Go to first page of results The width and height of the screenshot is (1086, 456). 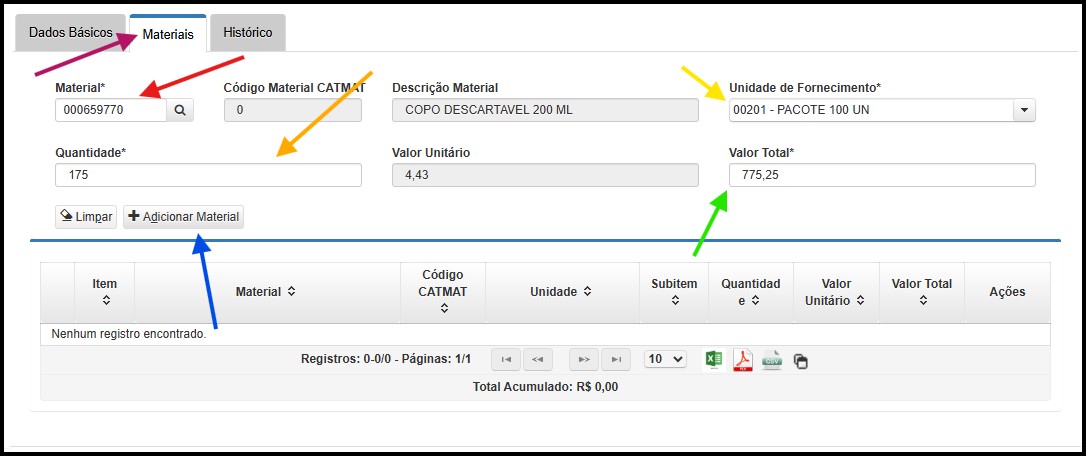click(506, 359)
